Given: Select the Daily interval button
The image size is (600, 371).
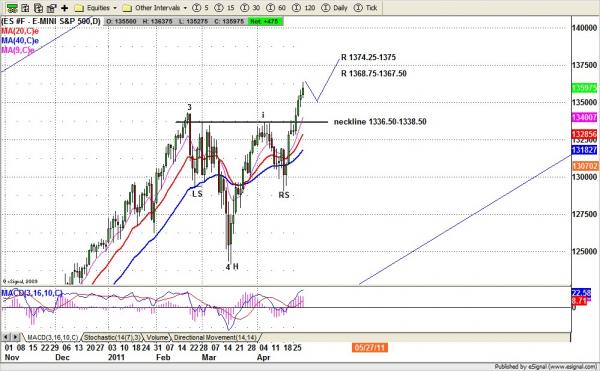Looking at the screenshot, I should 334,8.
